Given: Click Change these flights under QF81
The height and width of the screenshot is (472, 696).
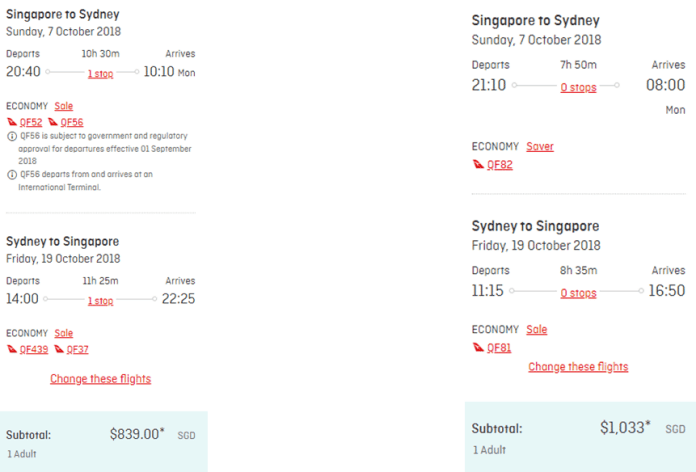Looking at the screenshot, I should 578,367.
